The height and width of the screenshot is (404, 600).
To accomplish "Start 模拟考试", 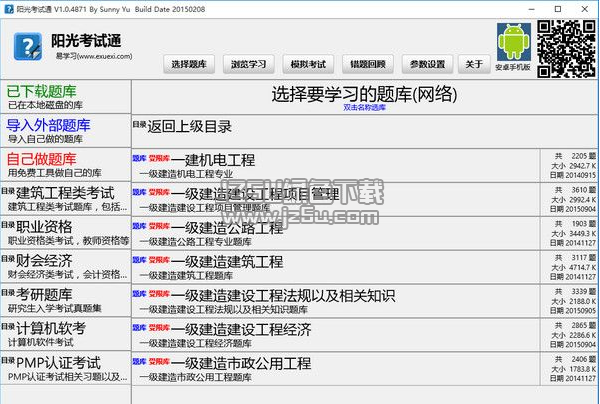I will click(308, 64).
